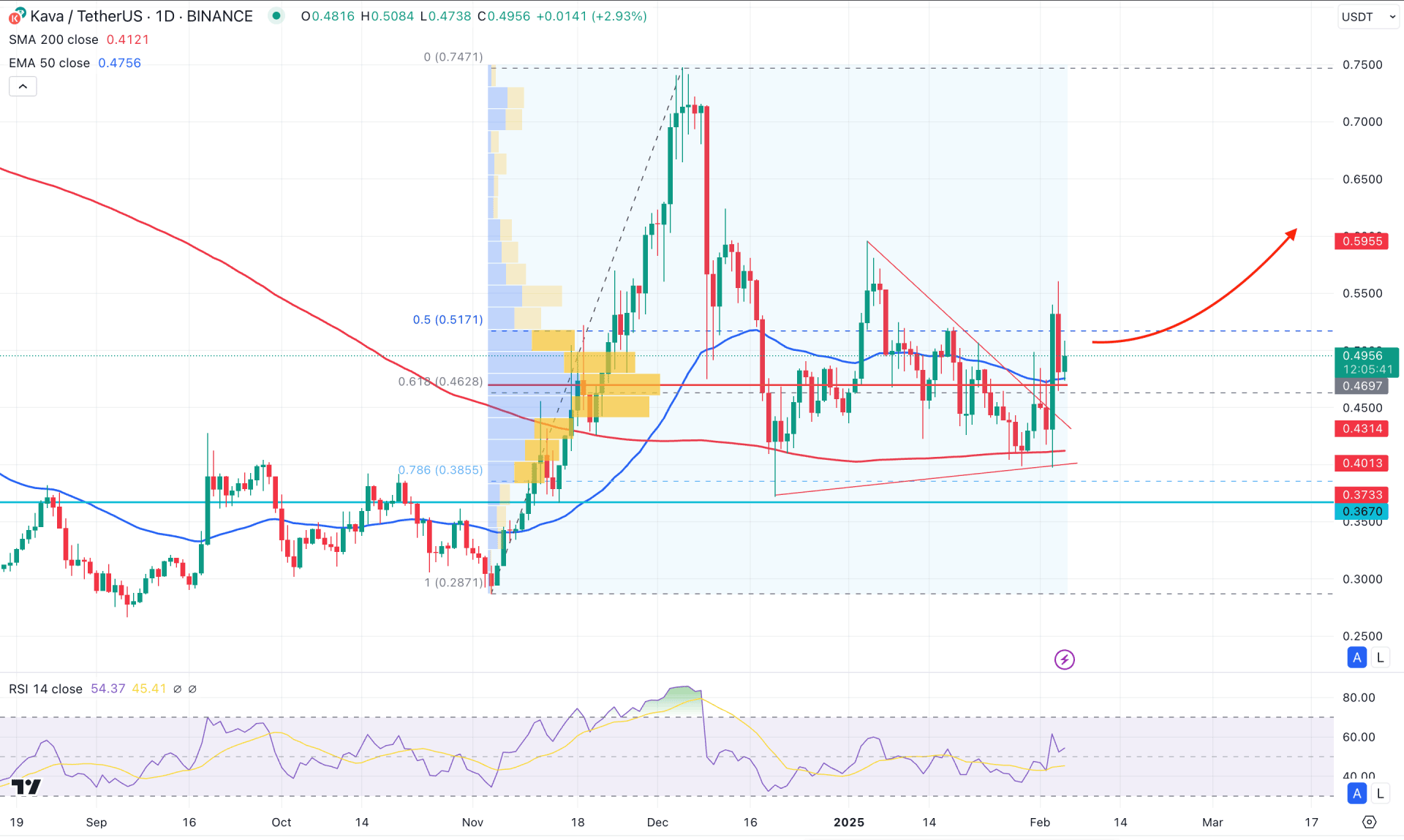The width and height of the screenshot is (1404, 840).
Task: Click the Fib 0.5 (0.5171) level label
Action: click(448, 319)
